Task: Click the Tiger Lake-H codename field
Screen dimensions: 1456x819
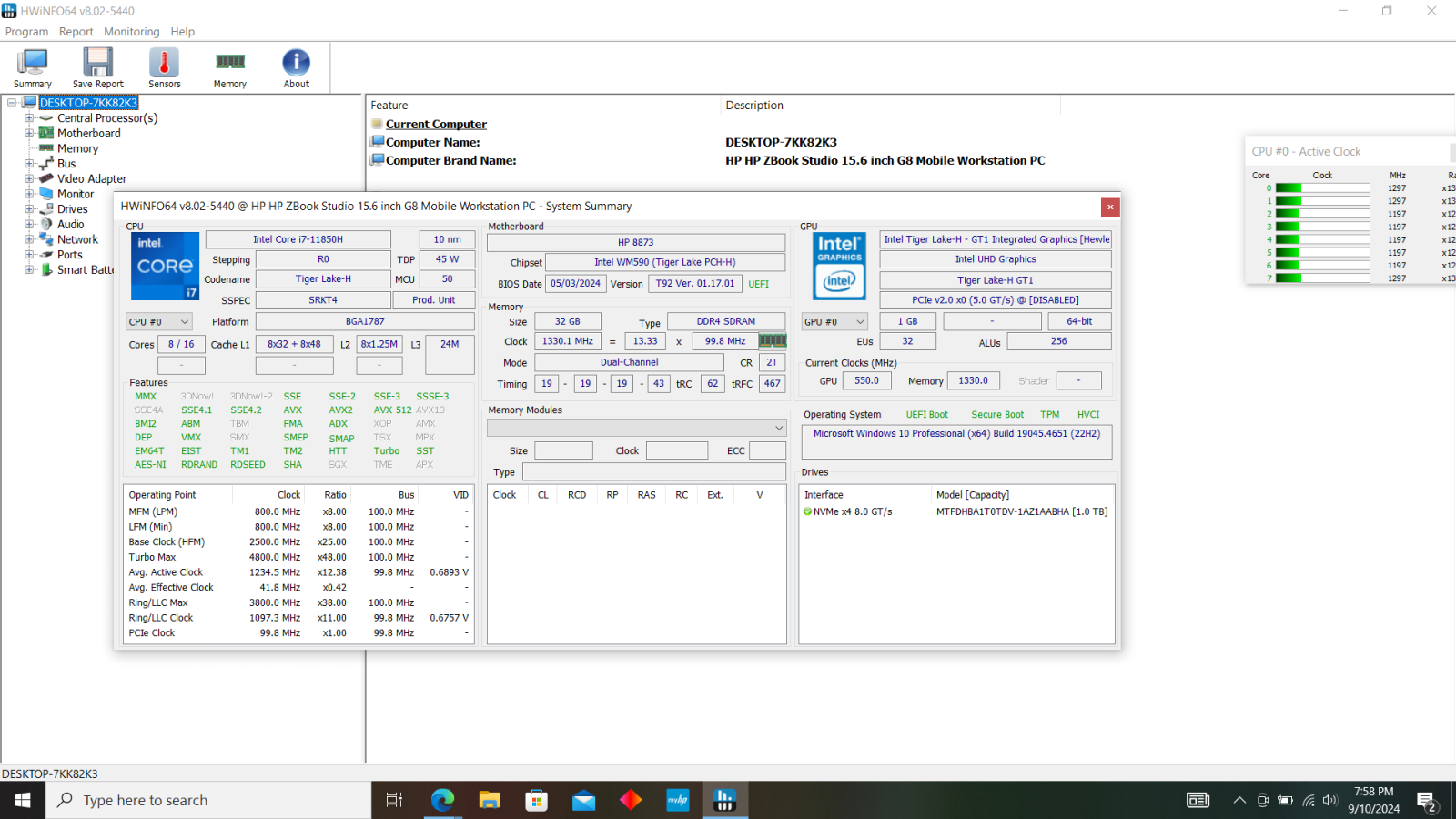Action: tap(323, 279)
